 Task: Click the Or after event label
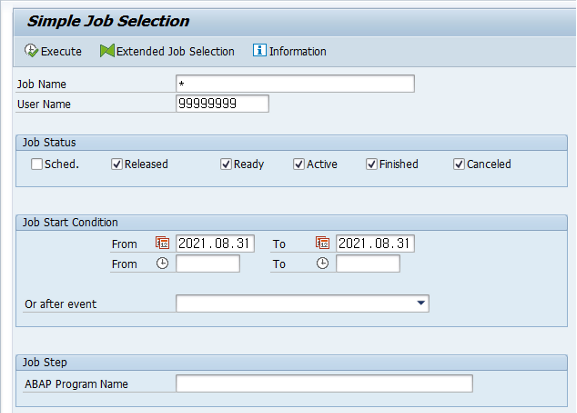point(60,304)
